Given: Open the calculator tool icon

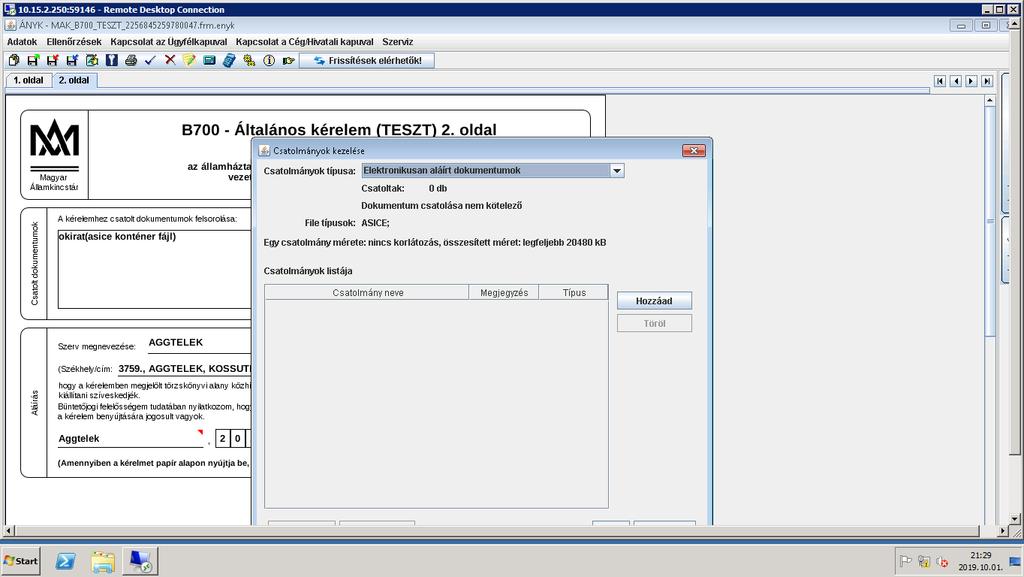Looking at the screenshot, I should (x=229, y=61).
